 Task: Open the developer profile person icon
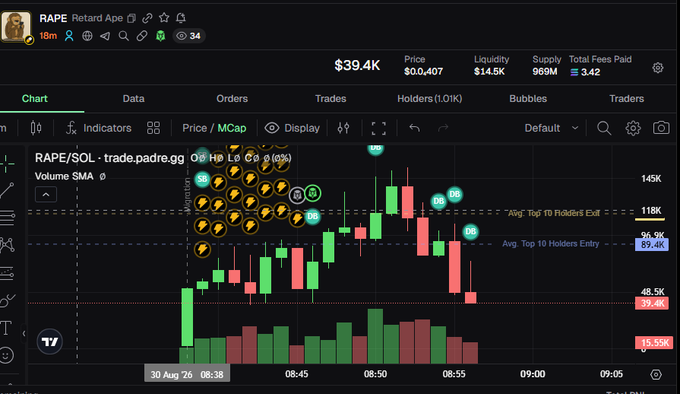pos(69,36)
